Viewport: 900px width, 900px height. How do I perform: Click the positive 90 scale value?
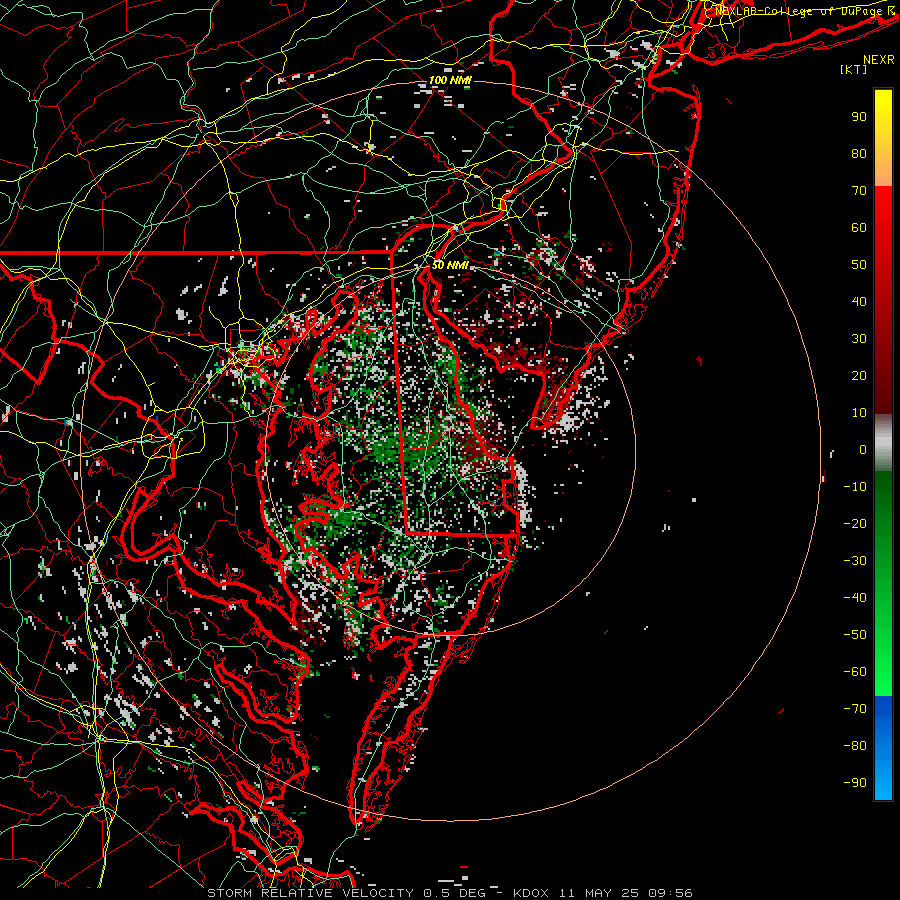pyautogui.click(x=859, y=117)
